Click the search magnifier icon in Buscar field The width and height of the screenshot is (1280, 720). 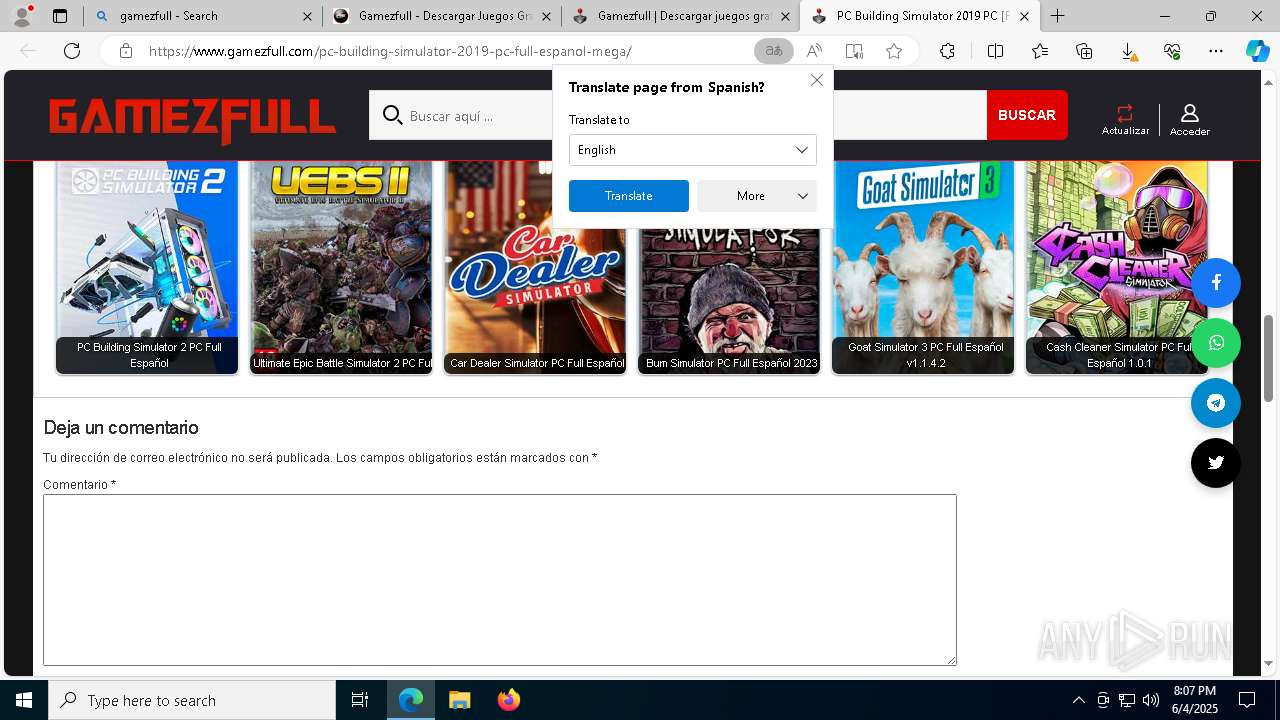pyautogui.click(x=392, y=115)
